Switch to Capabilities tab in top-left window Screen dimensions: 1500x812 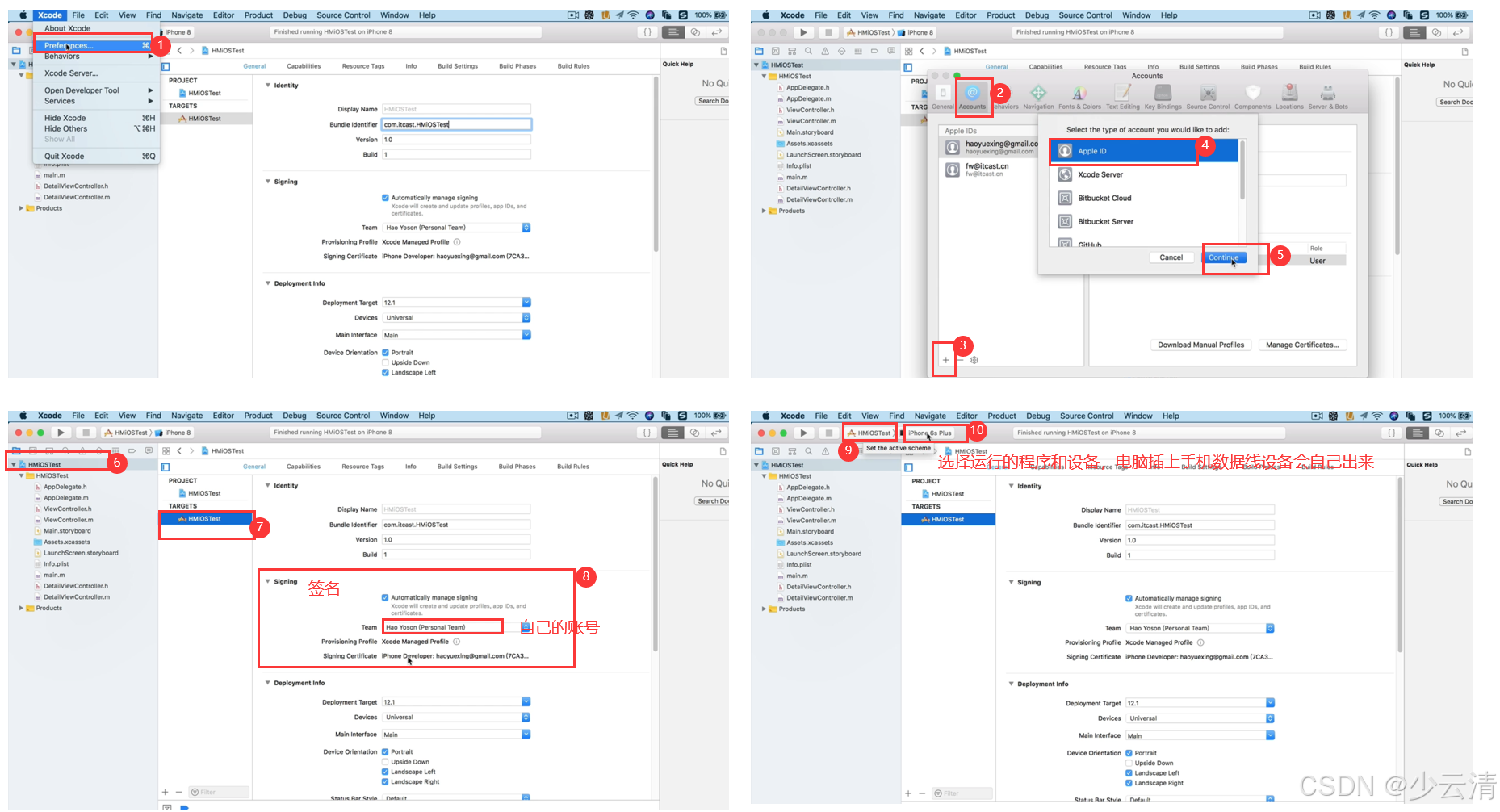304,66
